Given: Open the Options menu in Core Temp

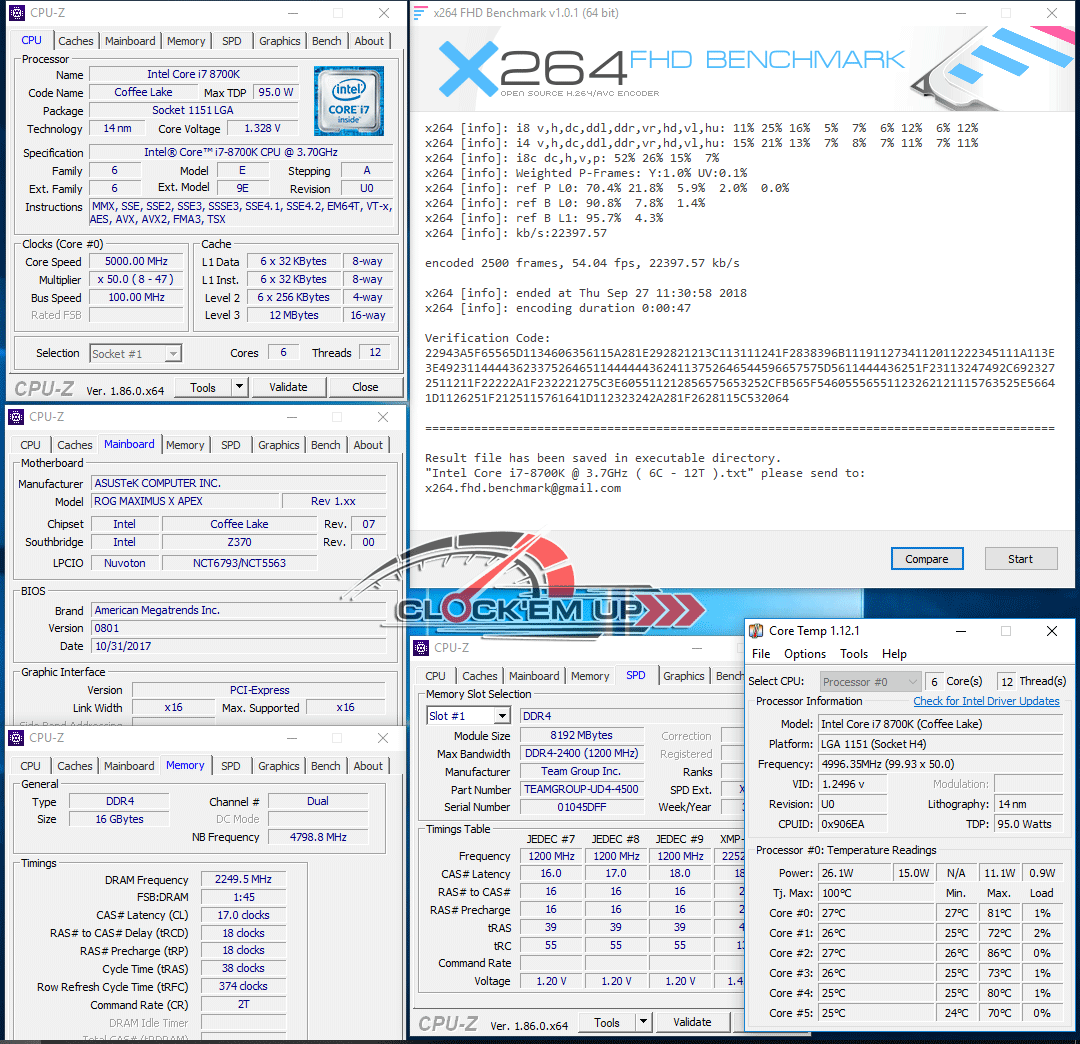Looking at the screenshot, I should pyautogui.click(x=805, y=654).
